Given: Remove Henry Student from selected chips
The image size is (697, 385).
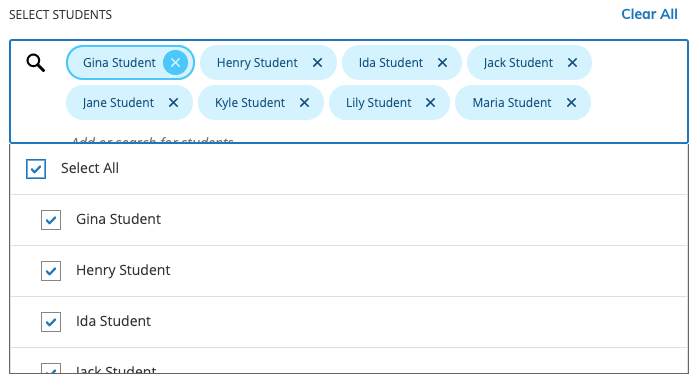Looking at the screenshot, I should click(317, 63).
